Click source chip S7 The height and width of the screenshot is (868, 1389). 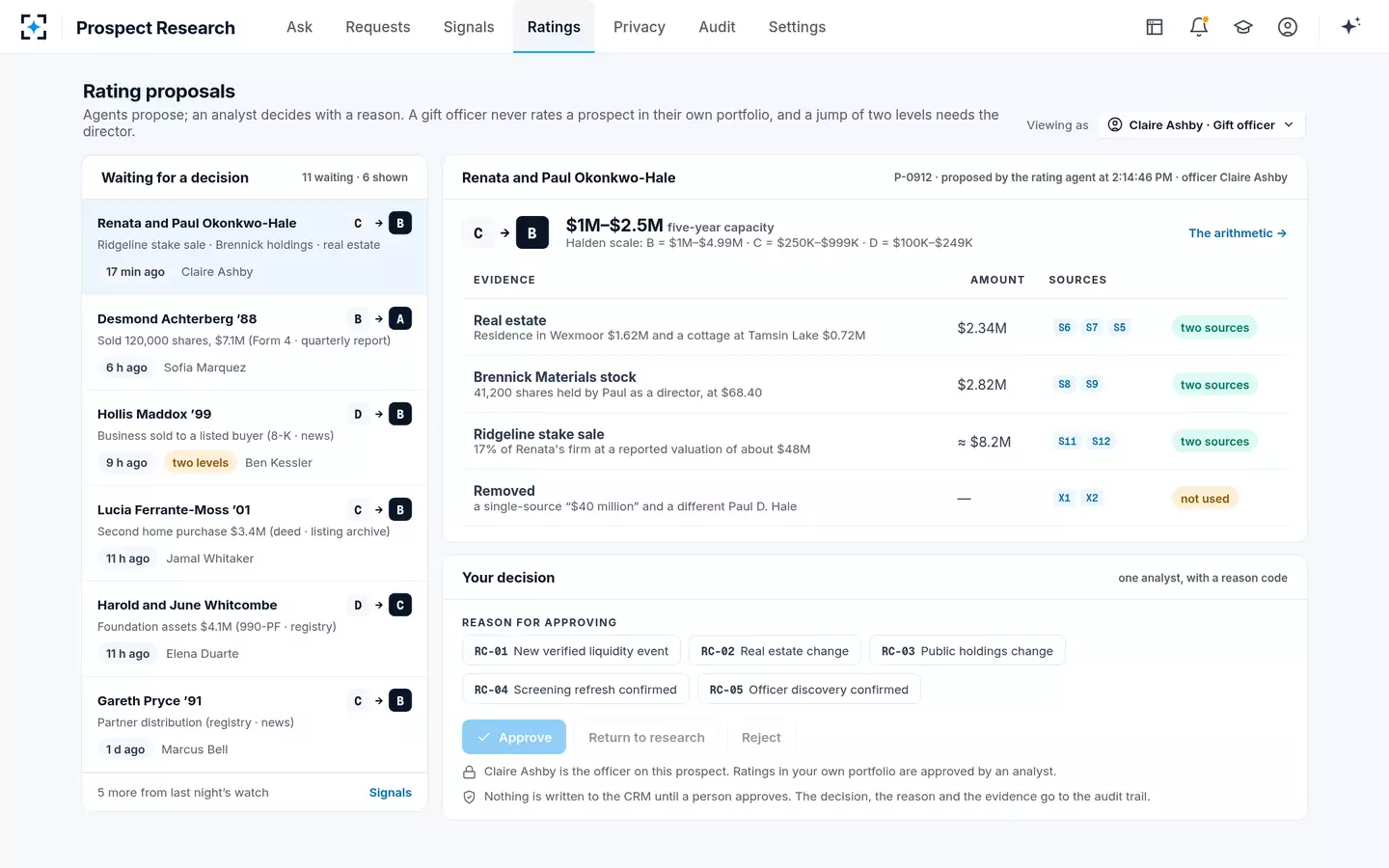(x=1092, y=328)
